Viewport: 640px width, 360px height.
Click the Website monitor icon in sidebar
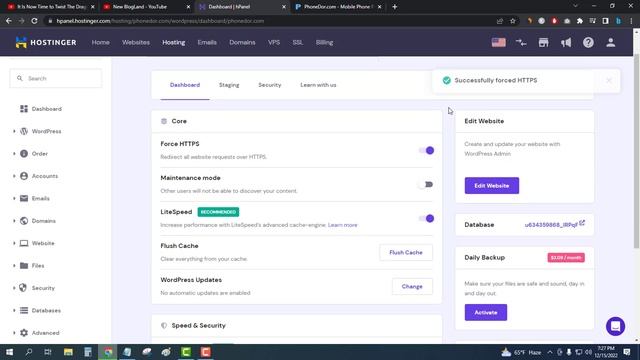point(24,243)
